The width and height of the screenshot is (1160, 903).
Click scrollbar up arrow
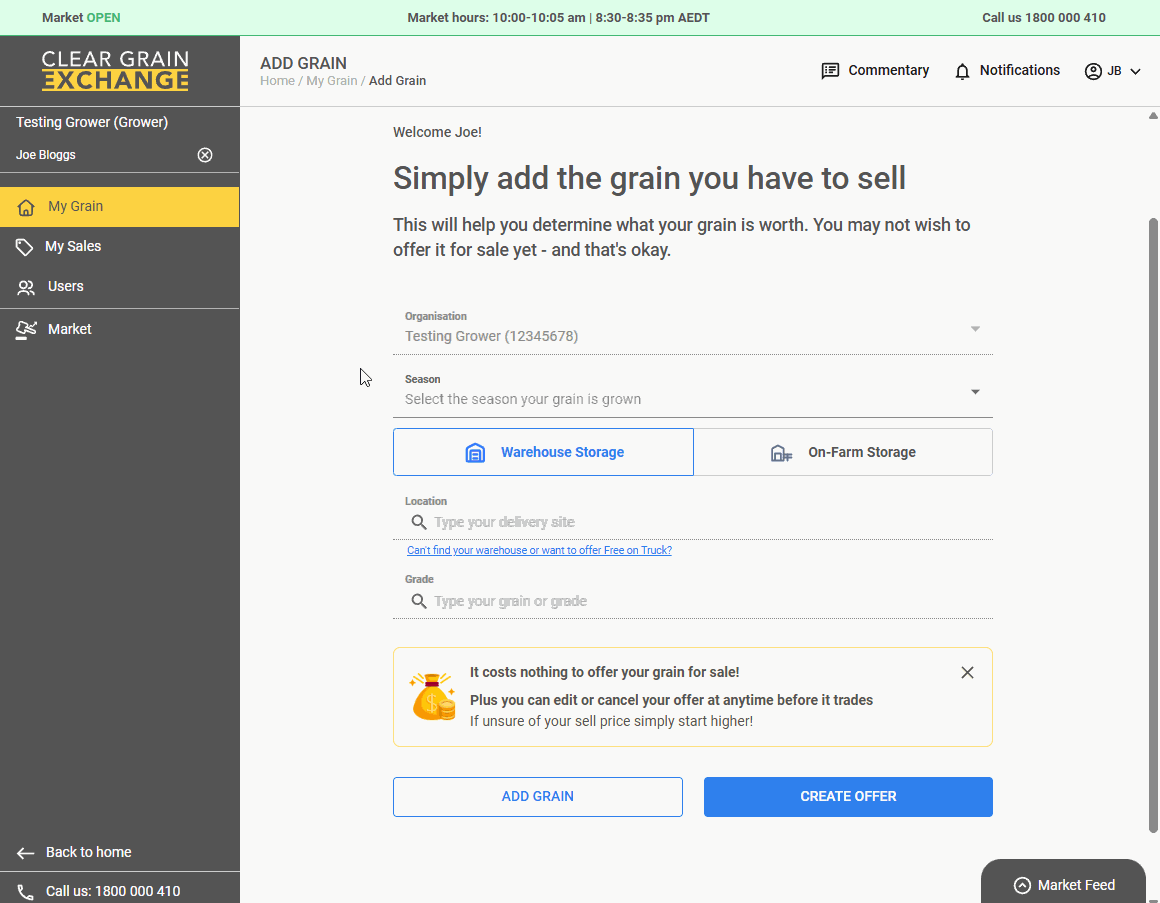tap(1153, 115)
